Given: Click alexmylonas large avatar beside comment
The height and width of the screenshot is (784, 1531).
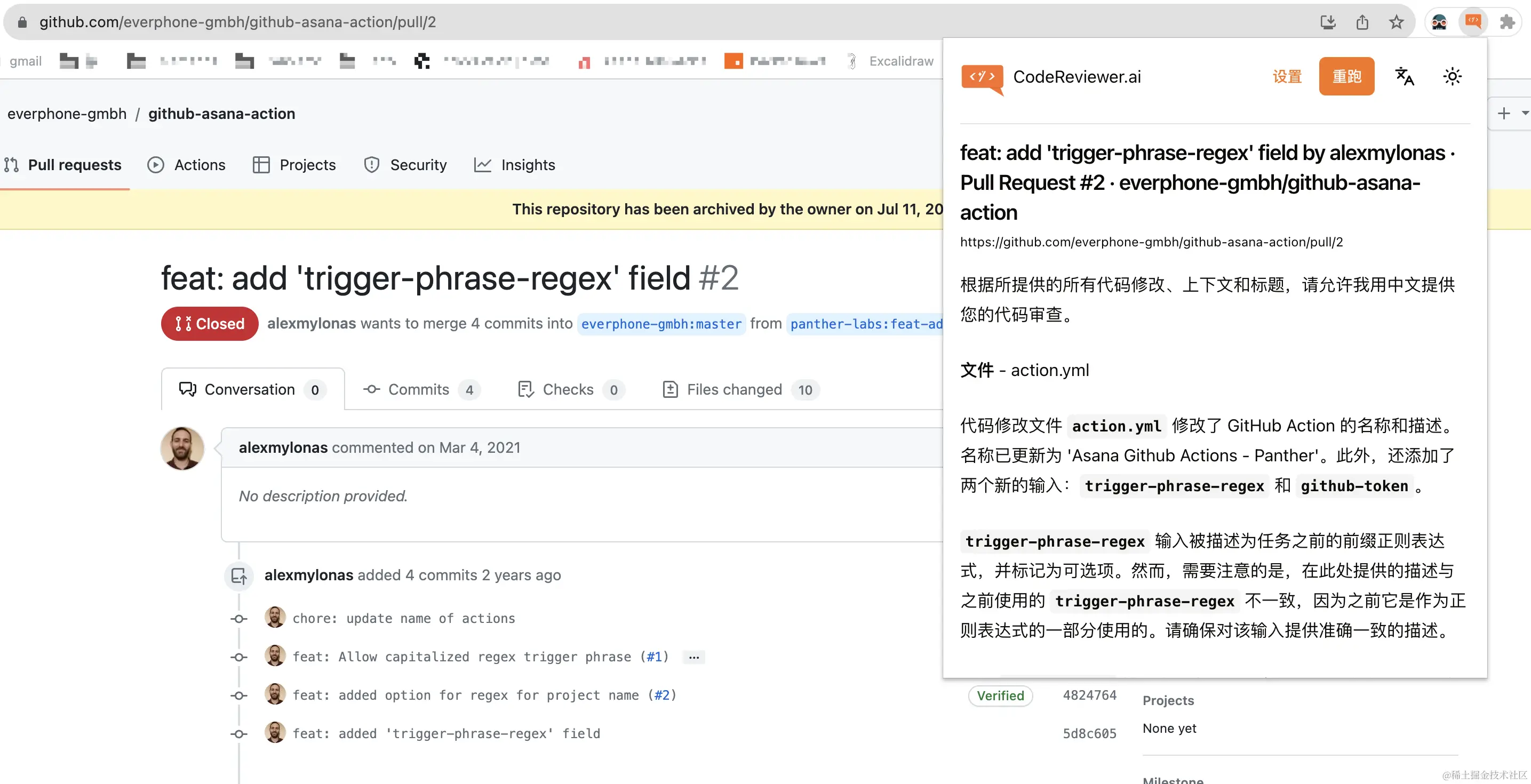Looking at the screenshot, I should click(x=182, y=448).
